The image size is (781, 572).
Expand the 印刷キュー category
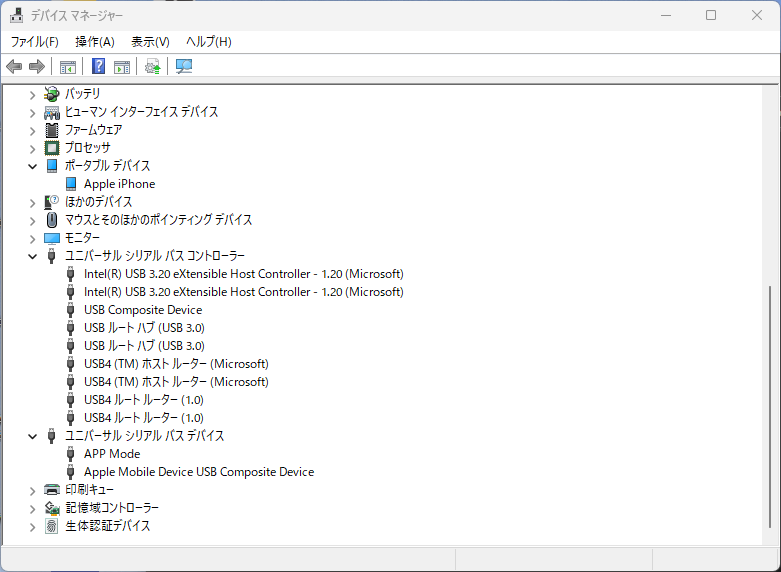click(x=32, y=491)
